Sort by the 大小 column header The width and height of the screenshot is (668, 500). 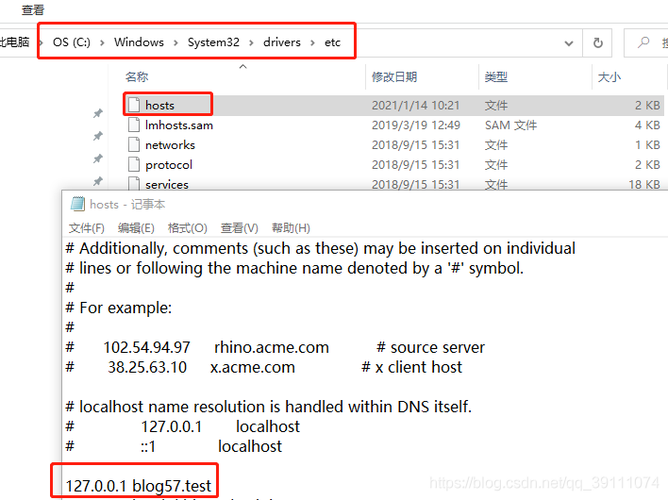coord(609,77)
